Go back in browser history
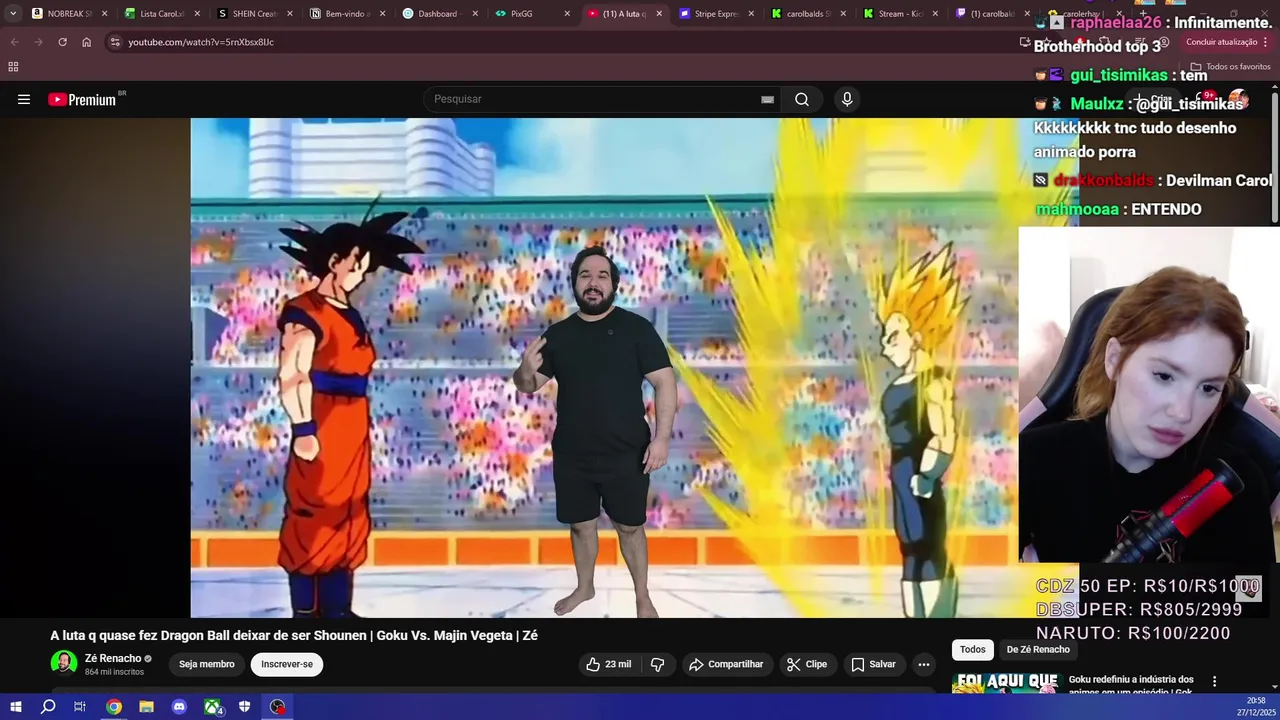Screen dimensions: 1280x720 (x=14, y=42)
